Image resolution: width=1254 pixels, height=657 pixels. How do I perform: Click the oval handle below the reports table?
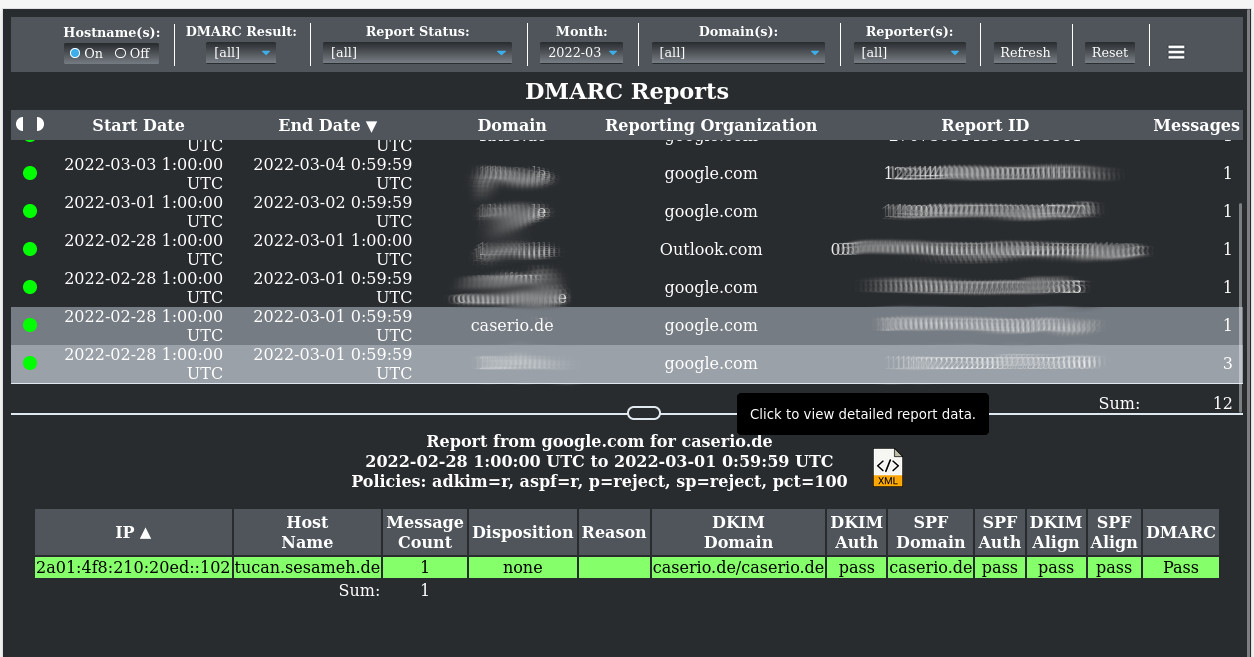(x=643, y=412)
